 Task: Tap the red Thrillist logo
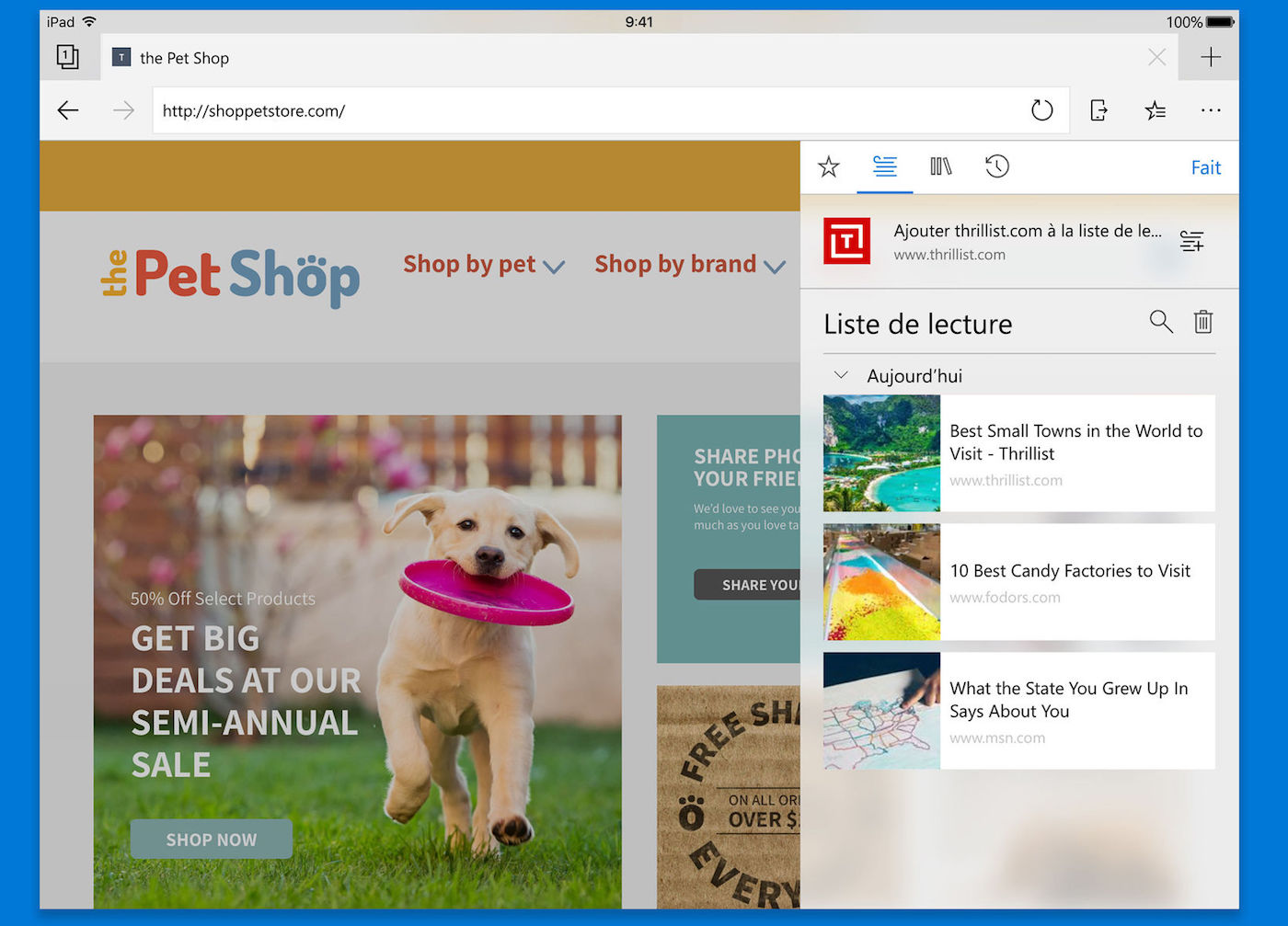846,241
